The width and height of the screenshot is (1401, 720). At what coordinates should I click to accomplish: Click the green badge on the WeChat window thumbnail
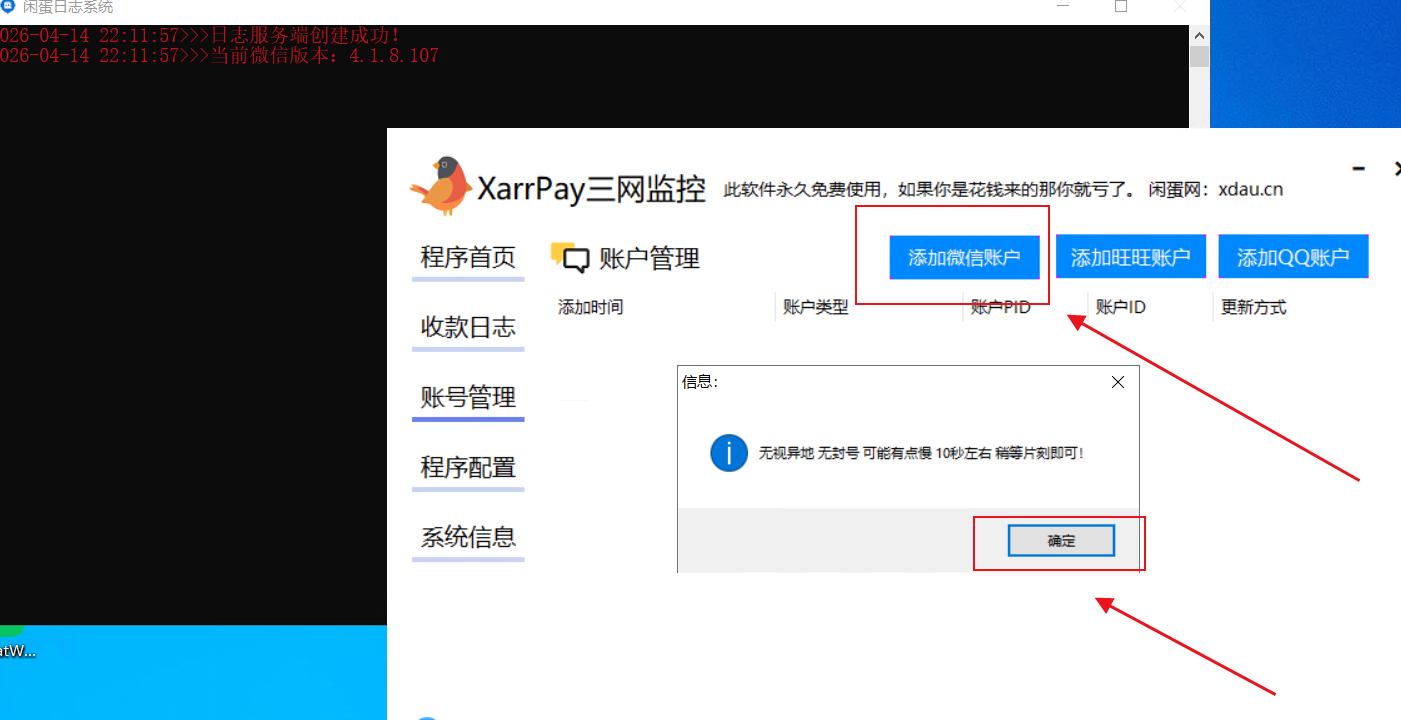(x=8, y=630)
